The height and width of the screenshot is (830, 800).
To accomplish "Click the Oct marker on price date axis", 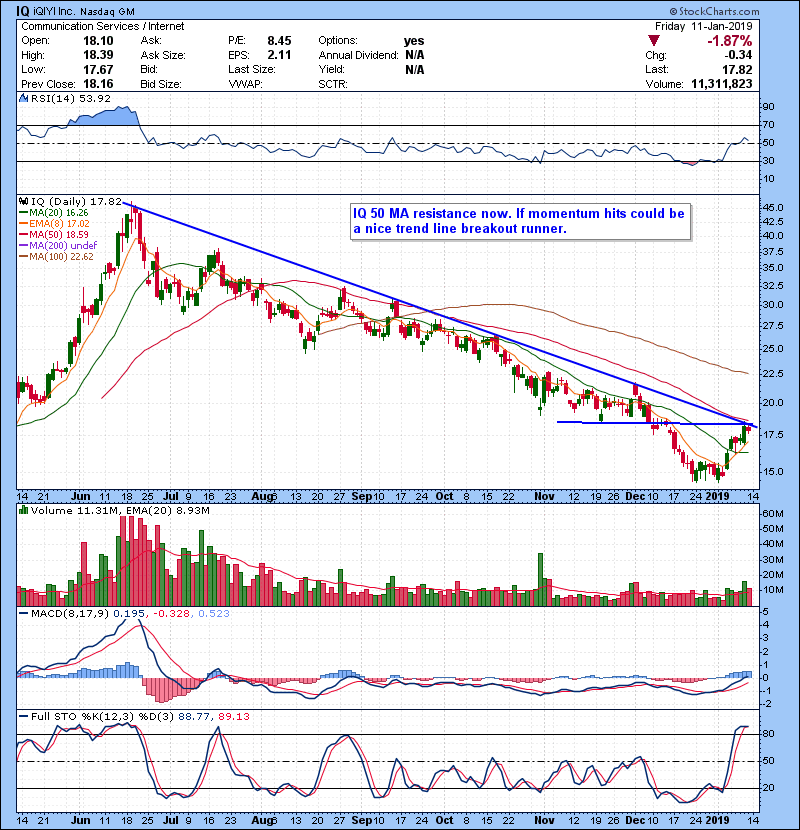I will [x=444, y=496].
